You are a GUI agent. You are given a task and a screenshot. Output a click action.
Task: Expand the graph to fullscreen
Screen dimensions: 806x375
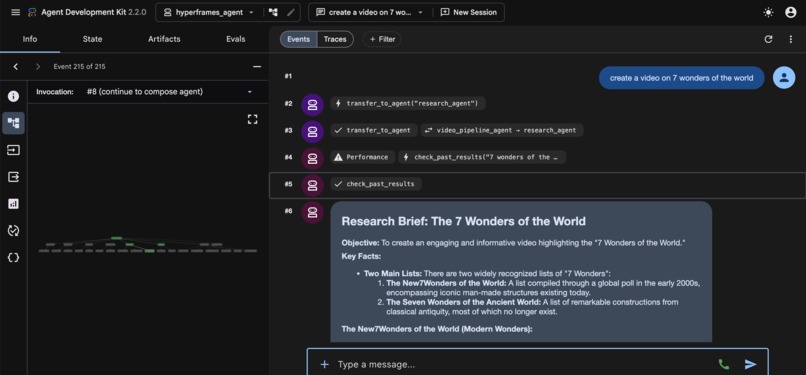(x=252, y=119)
